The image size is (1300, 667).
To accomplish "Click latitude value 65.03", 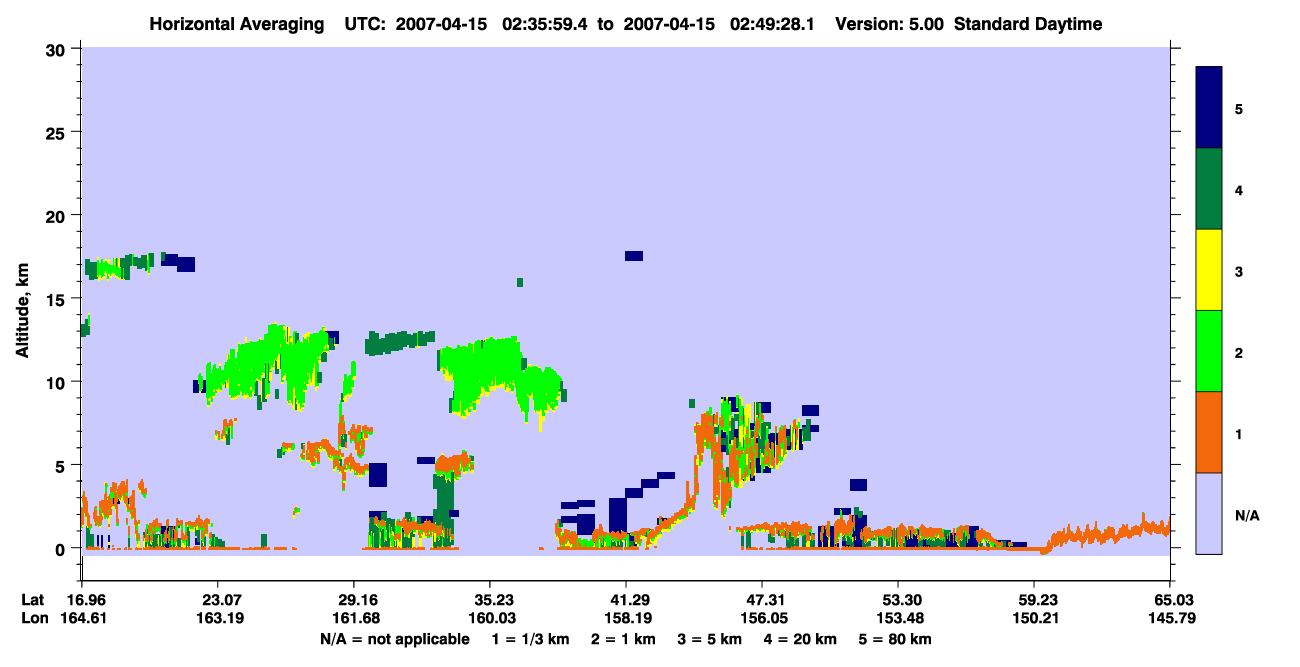I will click(1170, 600).
